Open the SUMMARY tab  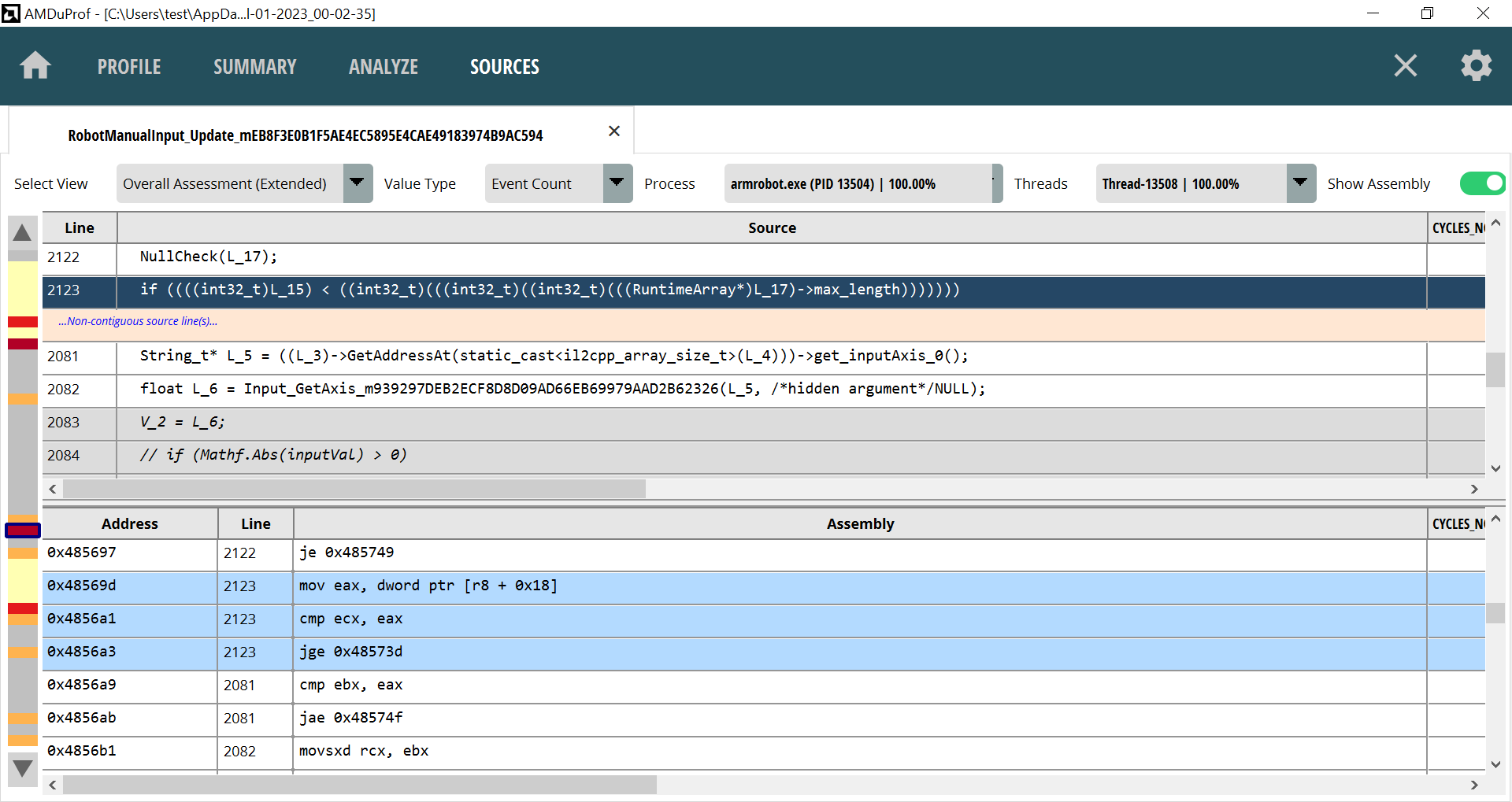pyautogui.click(x=255, y=67)
